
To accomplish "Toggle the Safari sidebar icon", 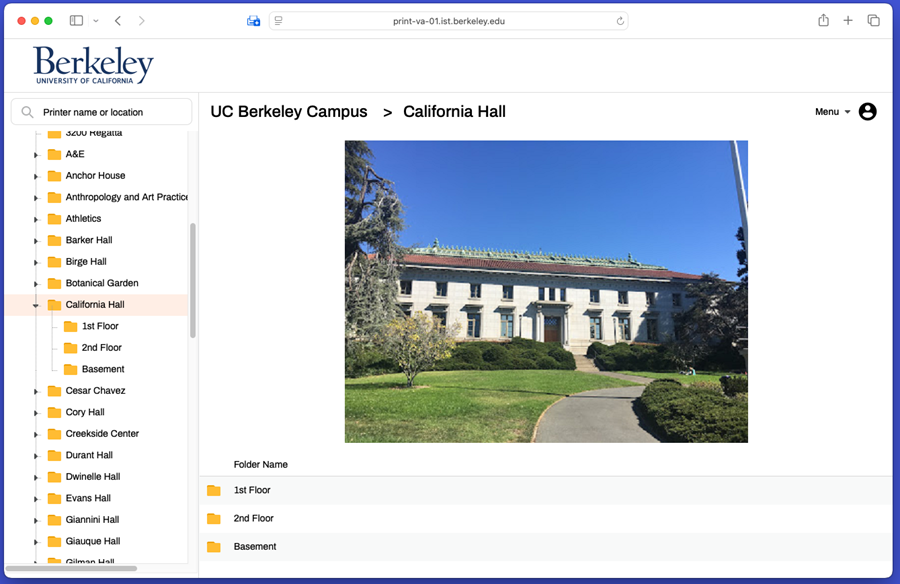I will [76, 21].
